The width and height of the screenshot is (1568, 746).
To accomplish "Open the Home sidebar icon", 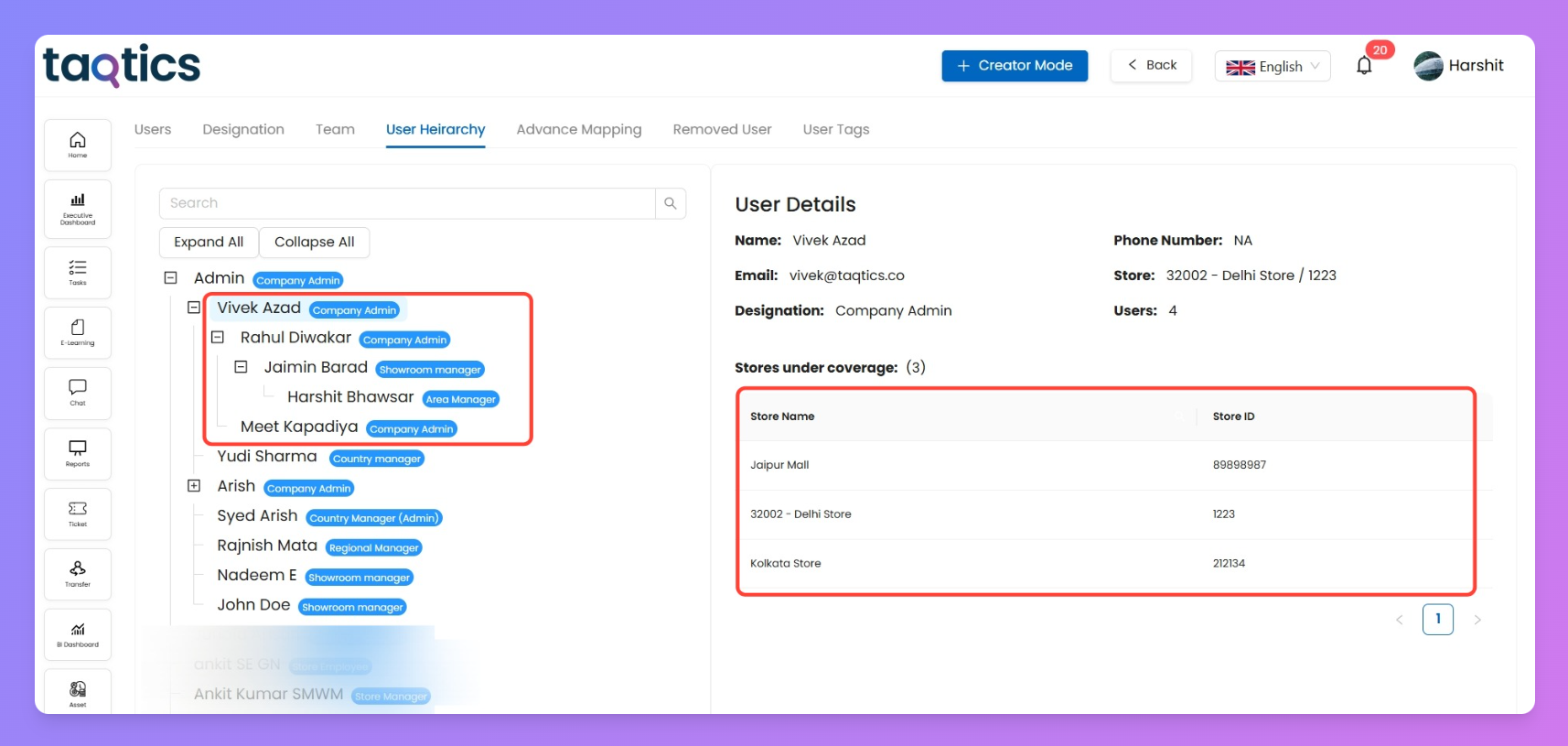I will tap(78, 145).
